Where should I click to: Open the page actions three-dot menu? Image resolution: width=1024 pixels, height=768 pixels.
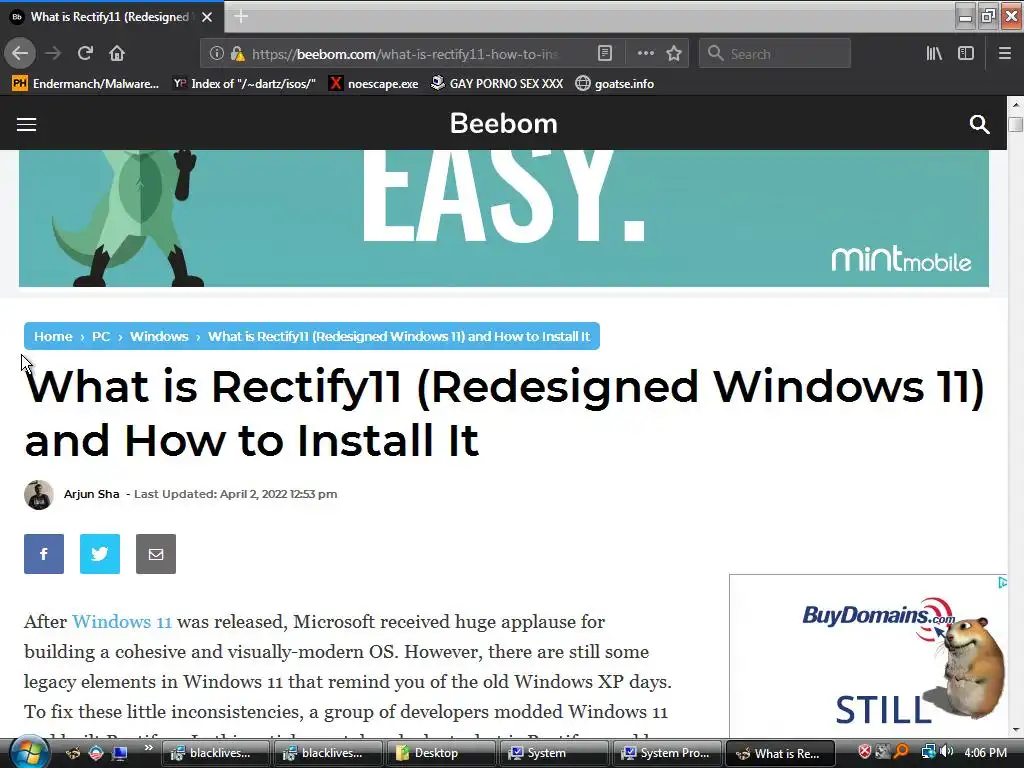coord(645,54)
